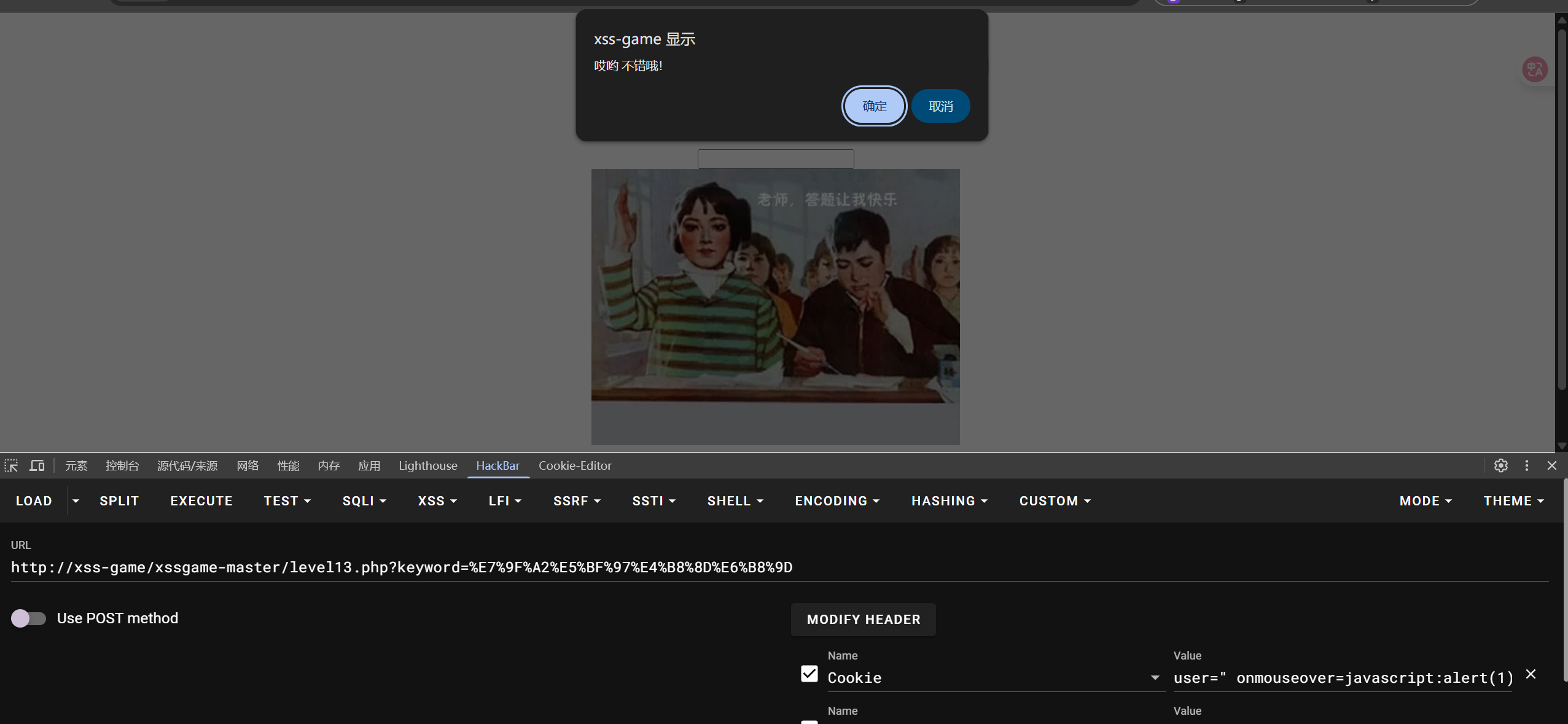The image size is (1568, 724).
Task: Open the LOAD split-button arrow
Action: (x=76, y=501)
